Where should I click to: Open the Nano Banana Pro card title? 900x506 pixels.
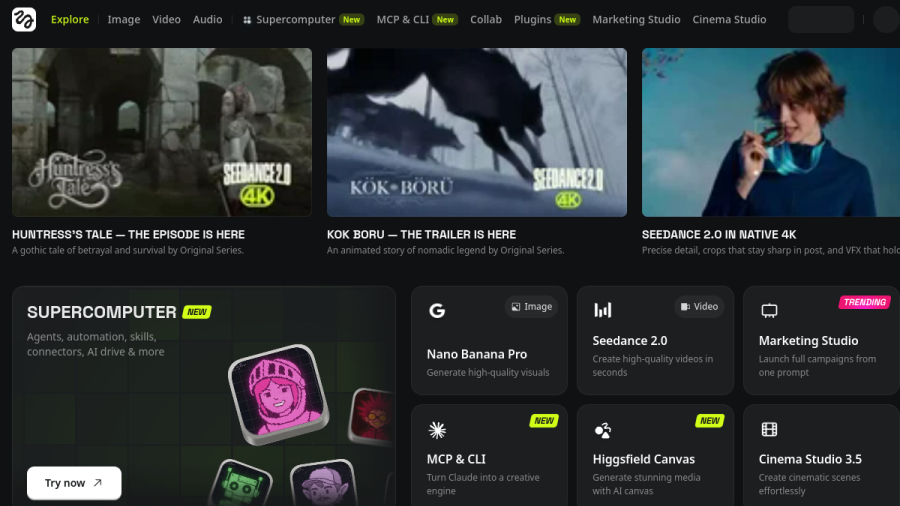[476, 354]
